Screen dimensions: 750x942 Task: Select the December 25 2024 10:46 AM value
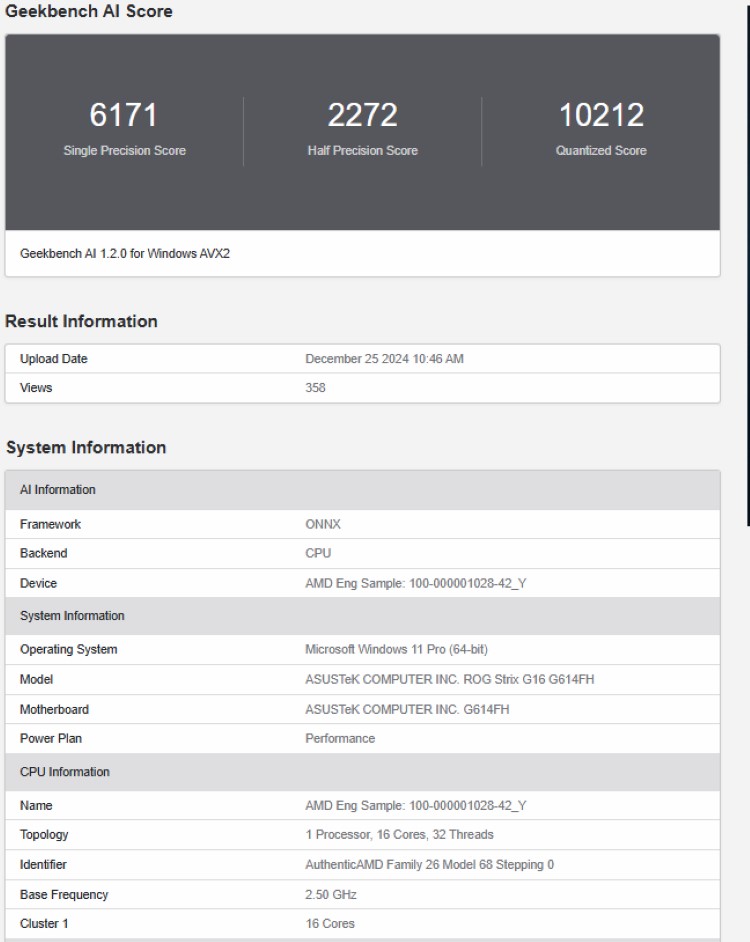coord(385,359)
